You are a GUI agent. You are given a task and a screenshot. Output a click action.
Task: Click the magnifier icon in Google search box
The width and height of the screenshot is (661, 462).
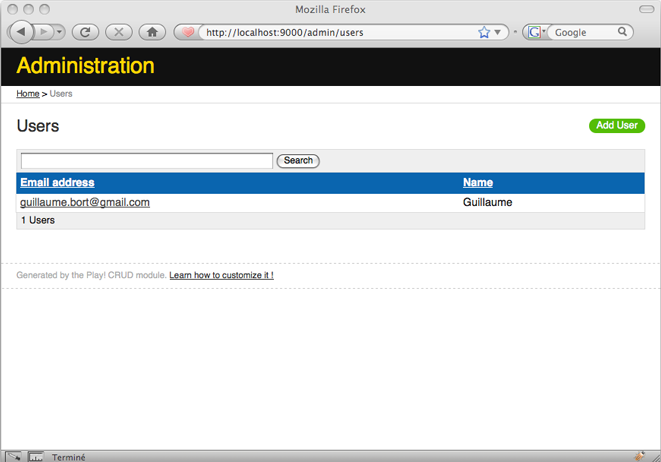click(622, 32)
